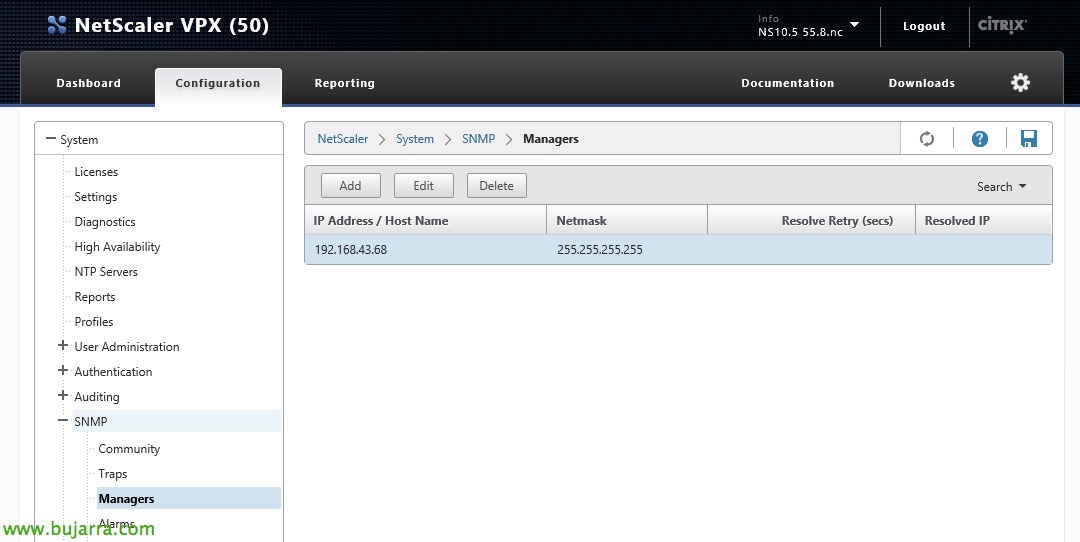Expand the Authentication node
The width and height of the screenshot is (1080, 542).
pos(63,371)
